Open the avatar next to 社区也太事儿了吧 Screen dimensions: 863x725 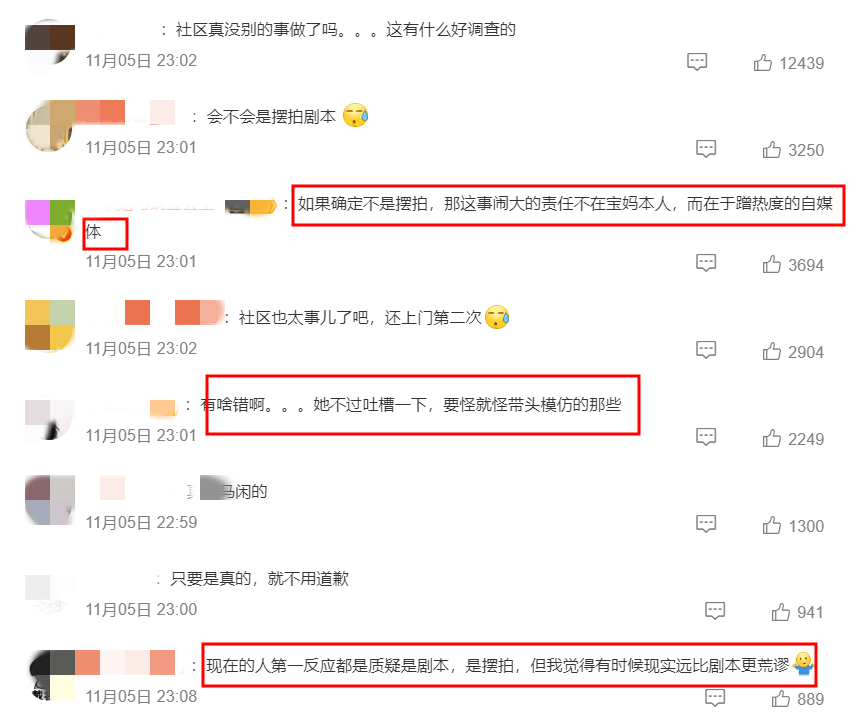(50, 325)
